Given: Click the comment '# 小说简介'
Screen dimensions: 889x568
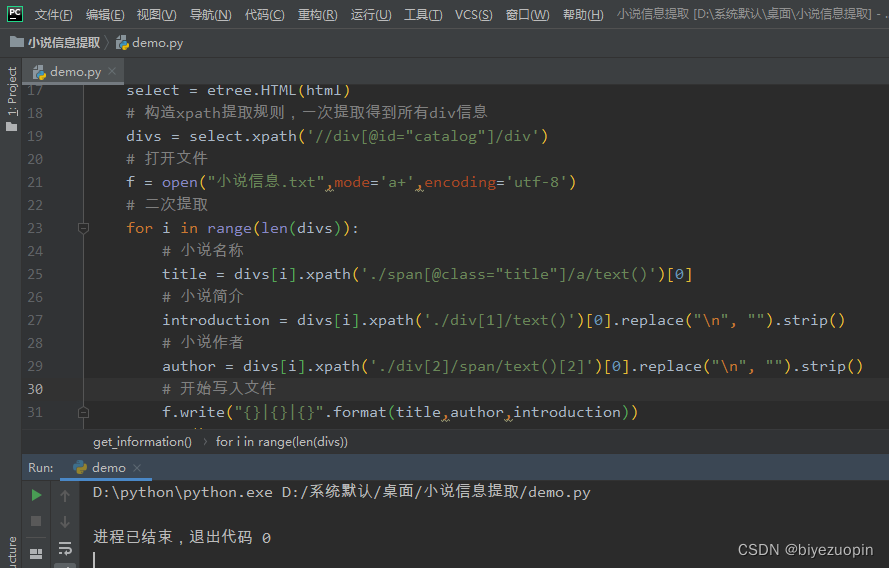Looking at the screenshot, I should pyautogui.click(x=202, y=296).
